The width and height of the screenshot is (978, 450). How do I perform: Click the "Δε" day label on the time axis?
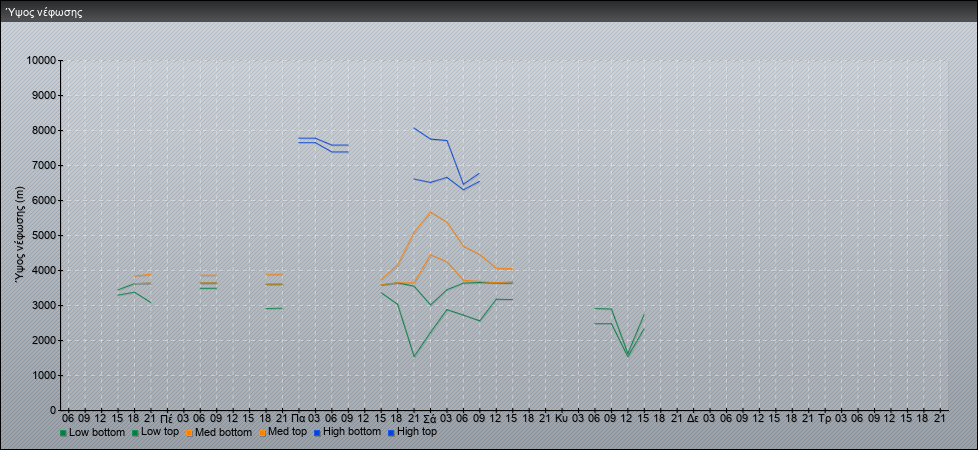pyautogui.click(x=693, y=418)
